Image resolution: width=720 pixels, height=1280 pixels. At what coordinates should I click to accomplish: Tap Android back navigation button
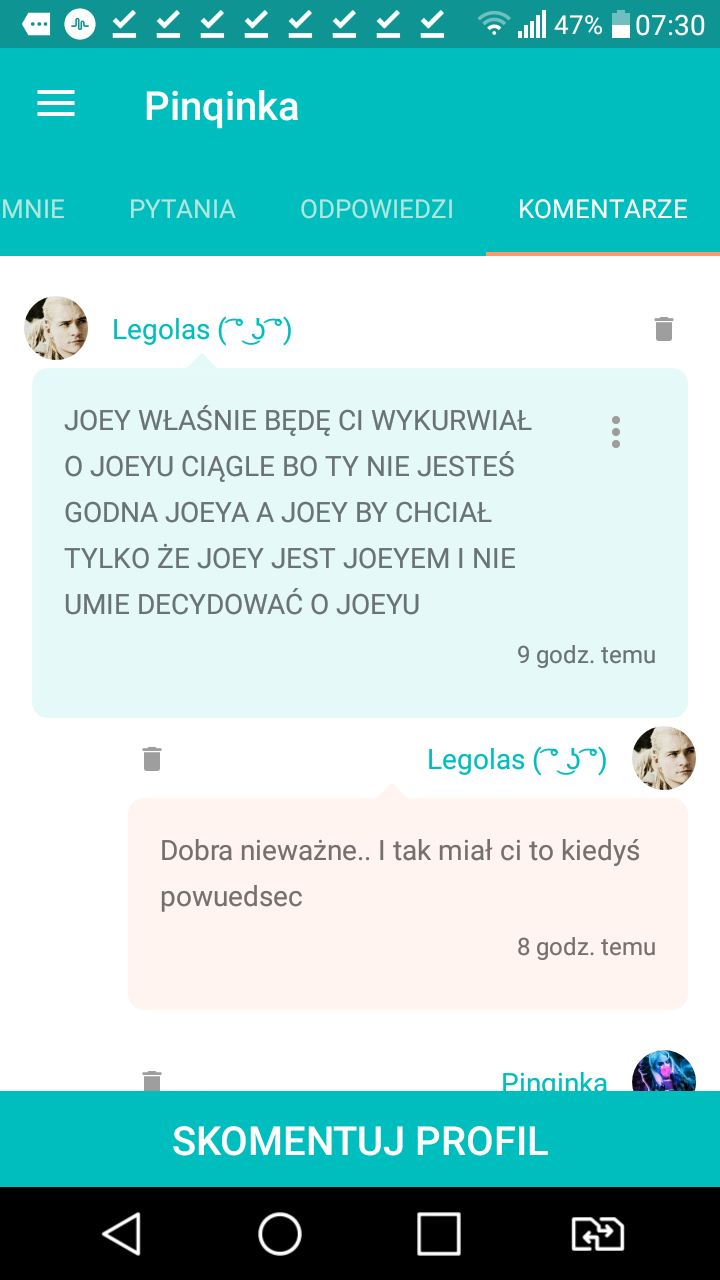coord(121,1234)
